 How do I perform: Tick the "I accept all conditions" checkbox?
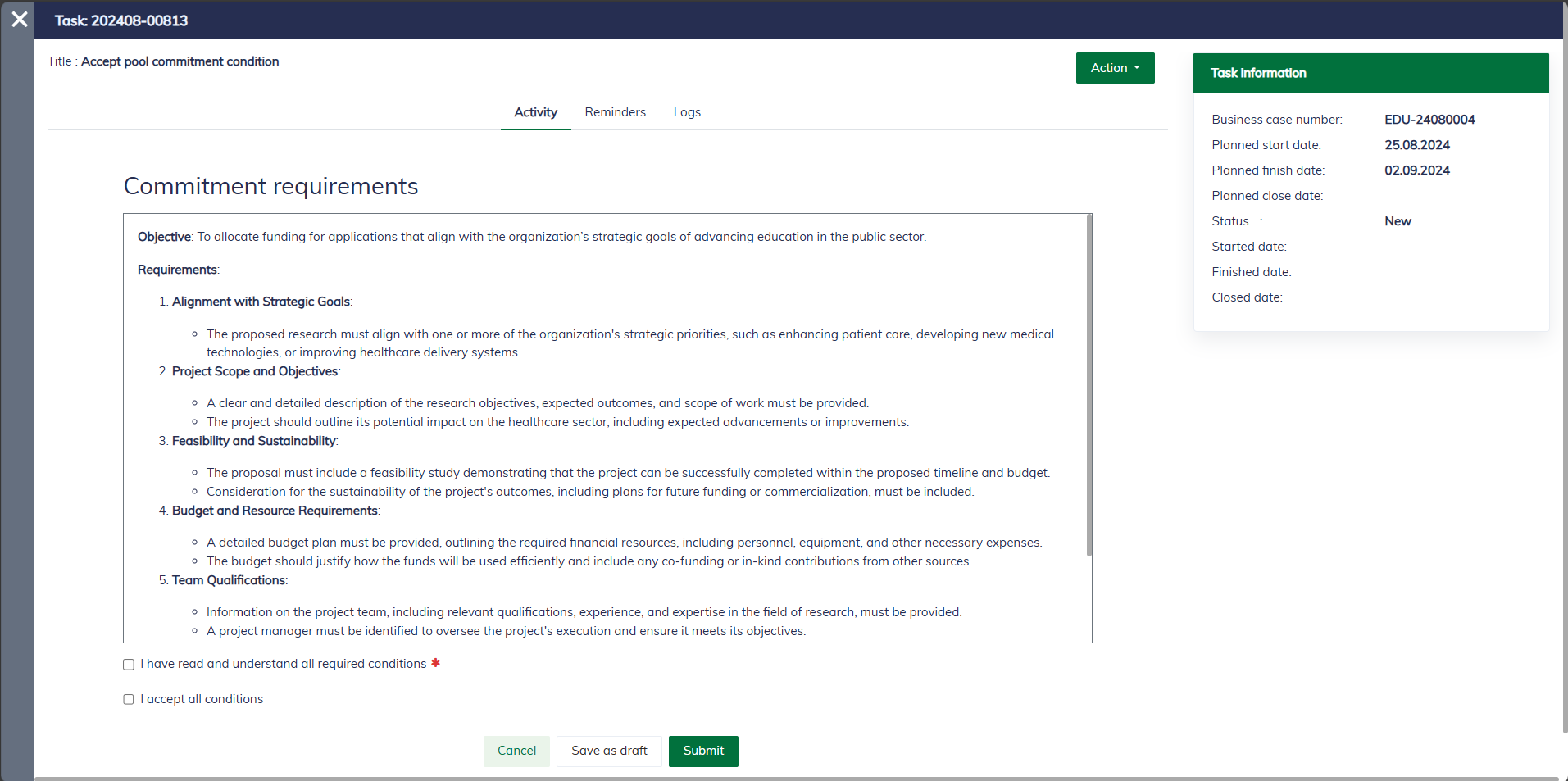click(129, 700)
